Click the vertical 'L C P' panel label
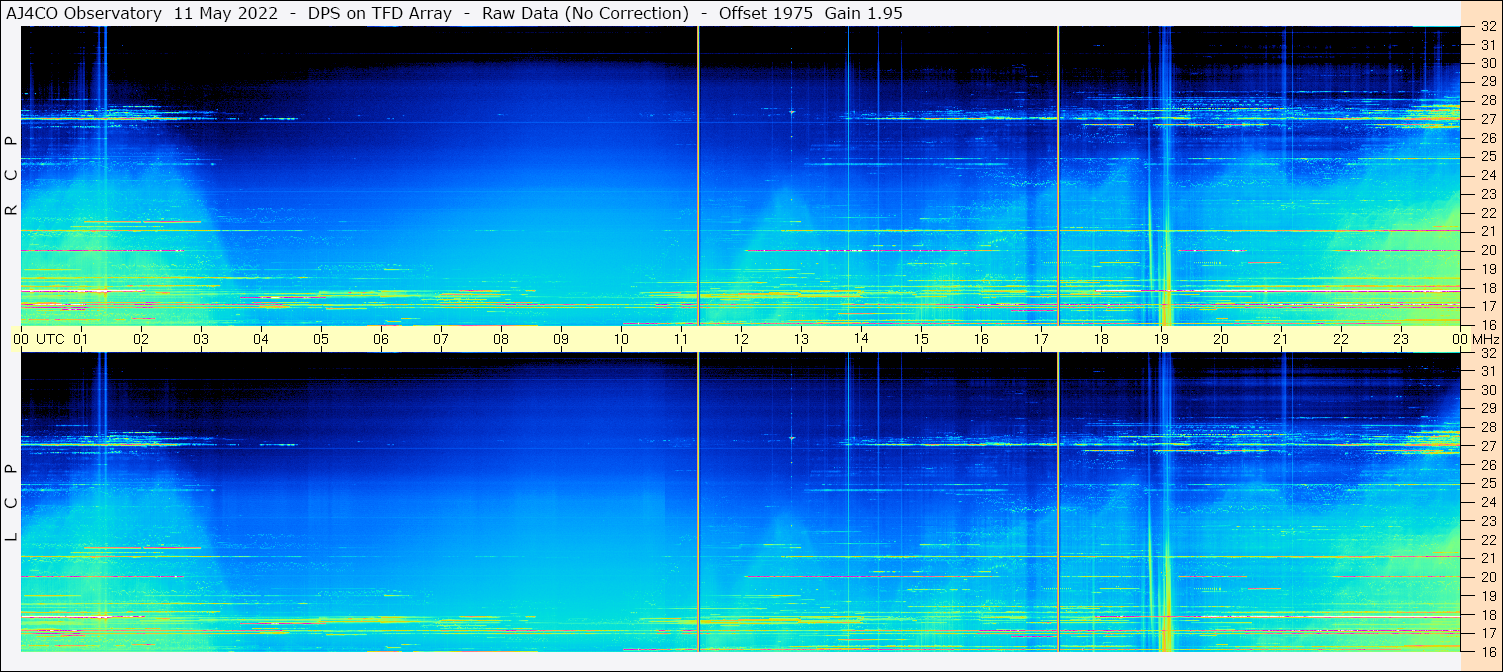Image resolution: width=1503 pixels, height=672 pixels. [x=12, y=502]
